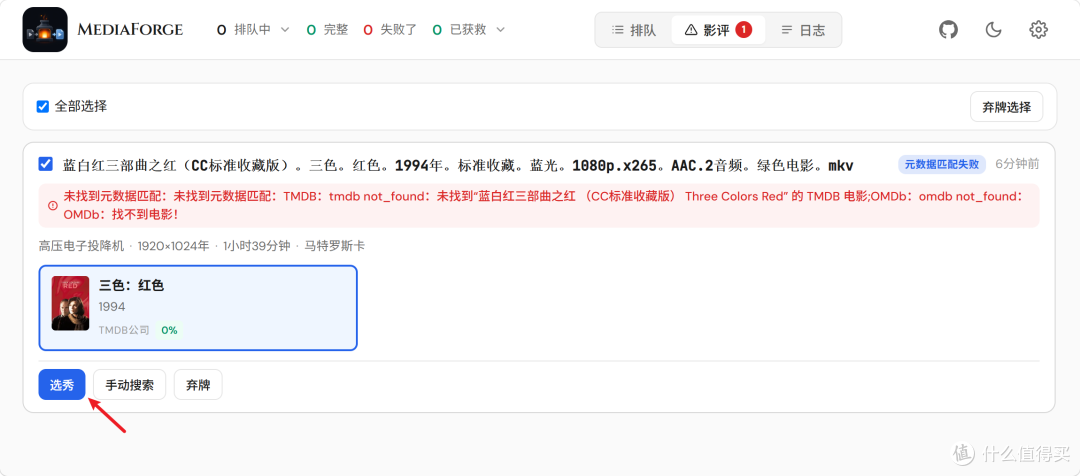Click the 1小时39分钟 duration text

[257, 246]
